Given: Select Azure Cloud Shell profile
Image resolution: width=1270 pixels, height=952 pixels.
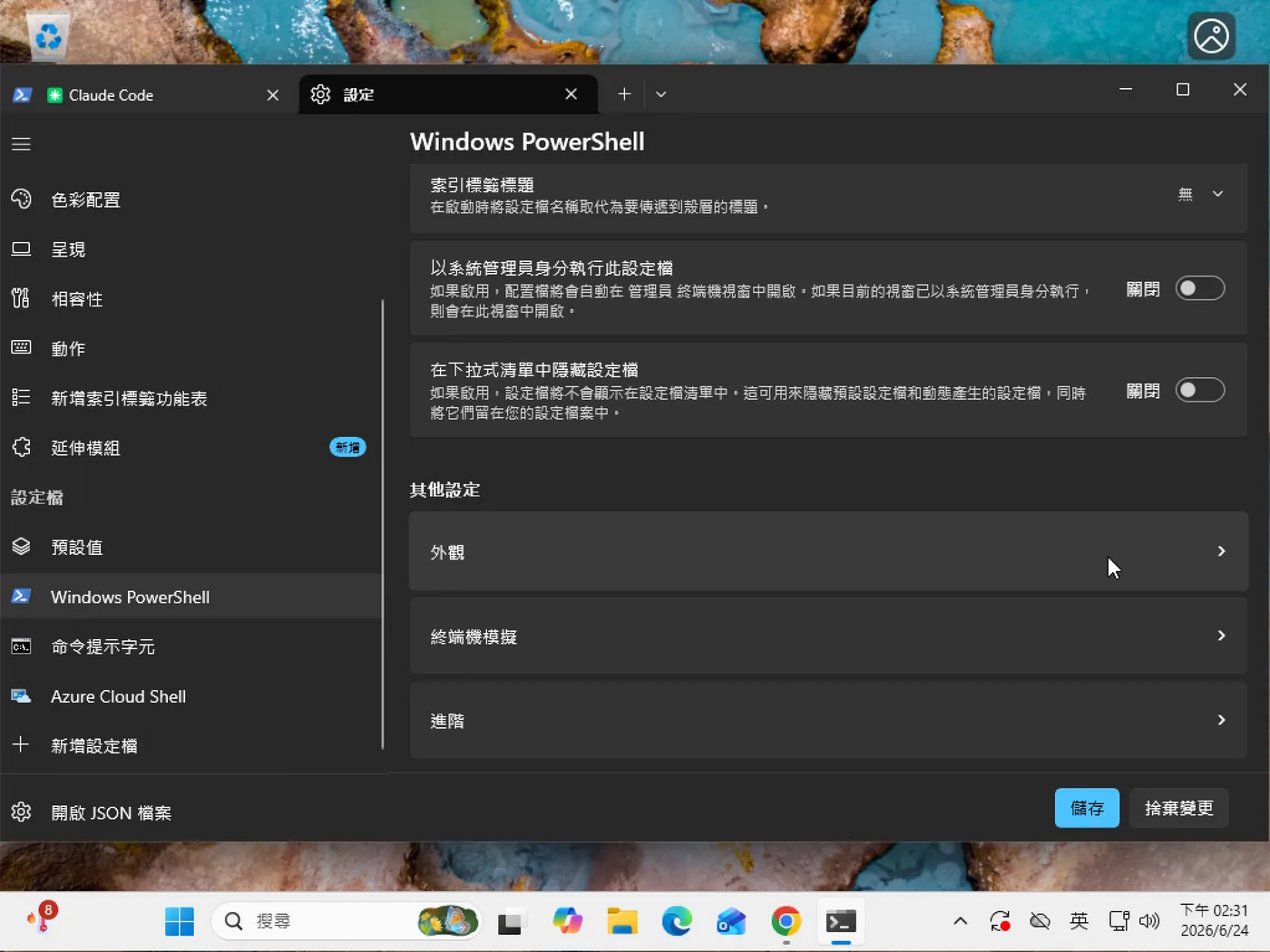Looking at the screenshot, I should [190, 696].
